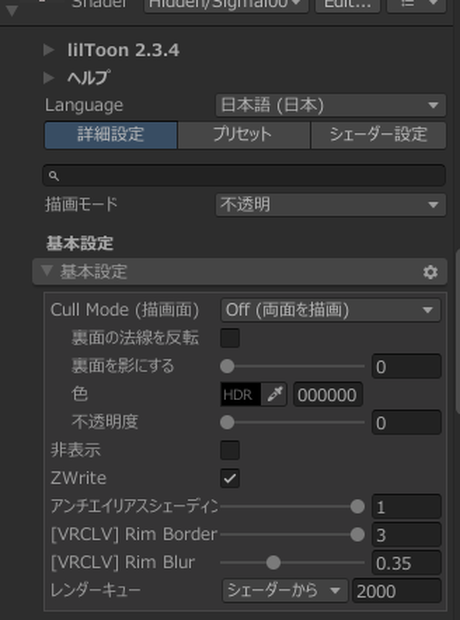The width and height of the screenshot is (460, 620).
Task: Uncheck the ZWrite checkbox
Action: coord(230,478)
